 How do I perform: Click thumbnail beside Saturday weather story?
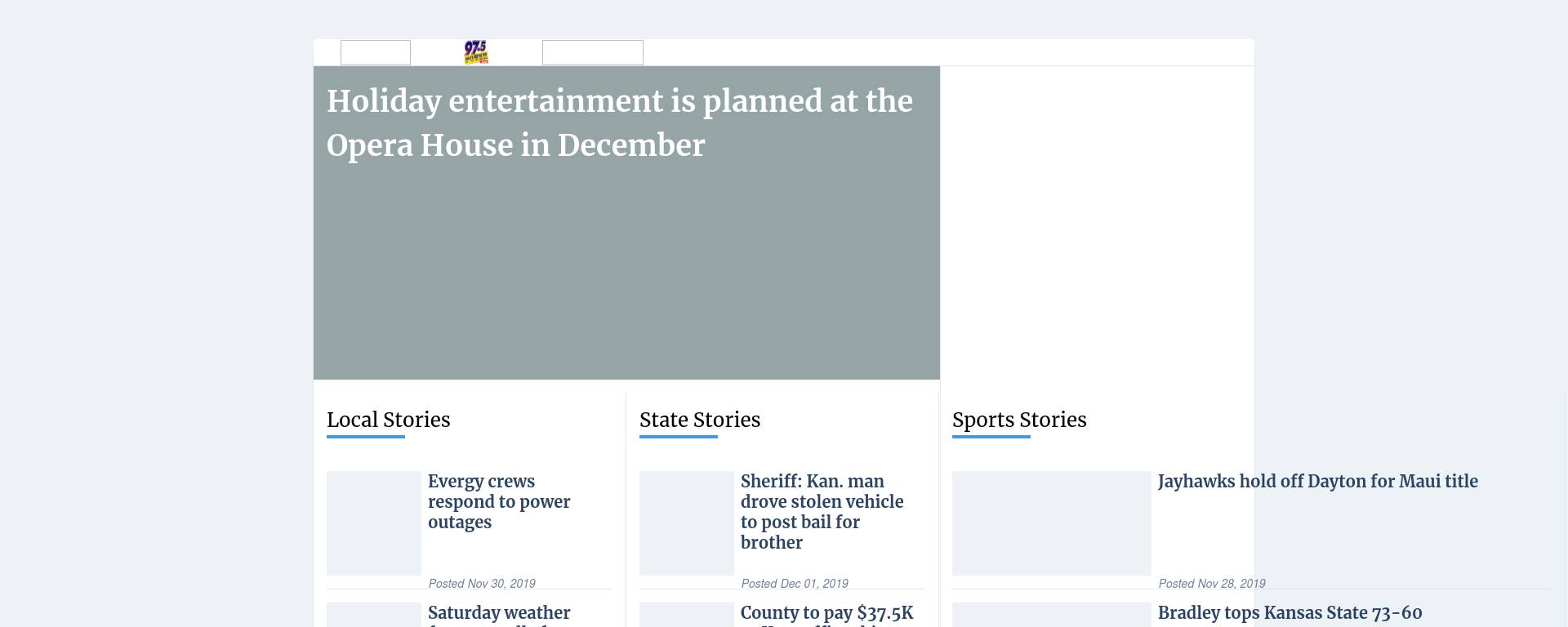coord(373,615)
